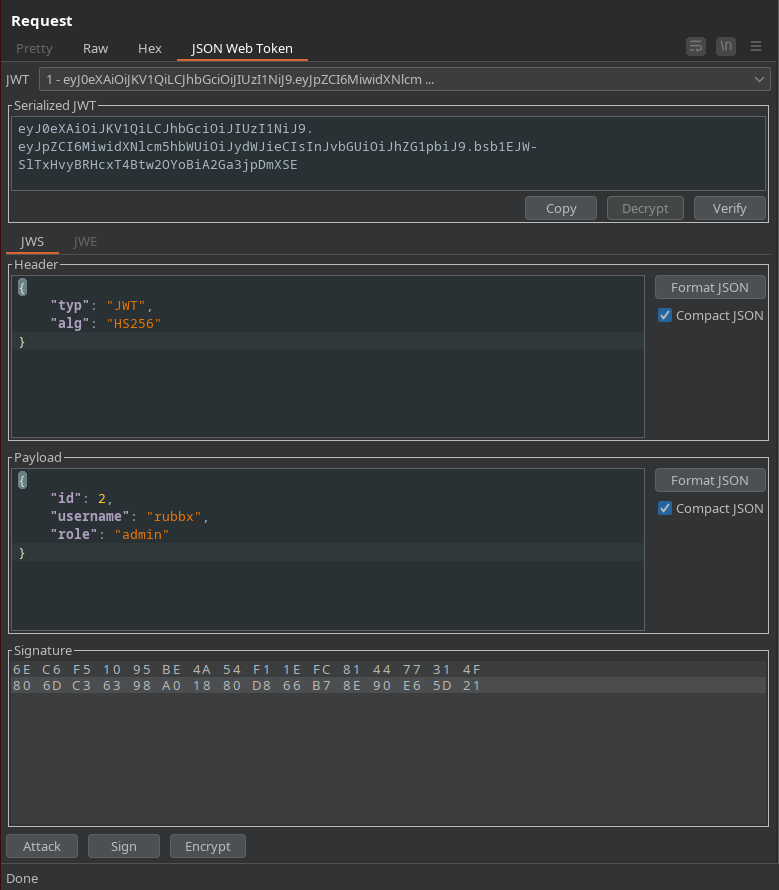Select the JSON Web Token tab
Image resolution: width=779 pixels, height=890 pixels.
click(242, 49)
